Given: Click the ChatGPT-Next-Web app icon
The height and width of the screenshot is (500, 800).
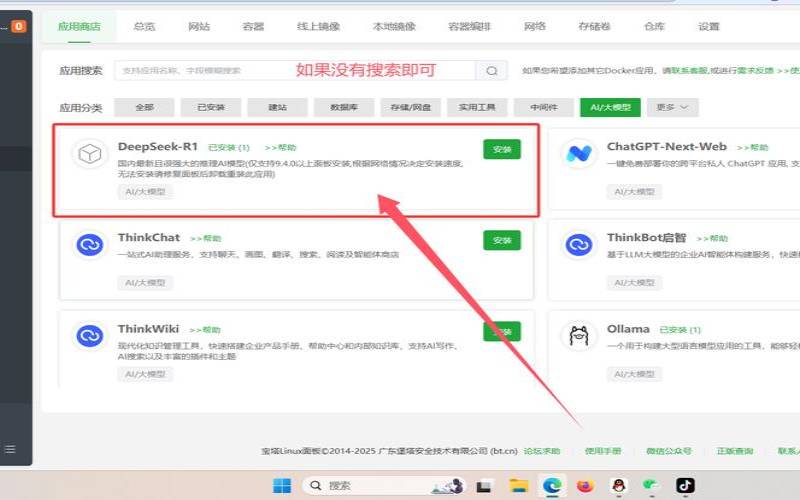Looking at the screenshot, I should (578, 154).
